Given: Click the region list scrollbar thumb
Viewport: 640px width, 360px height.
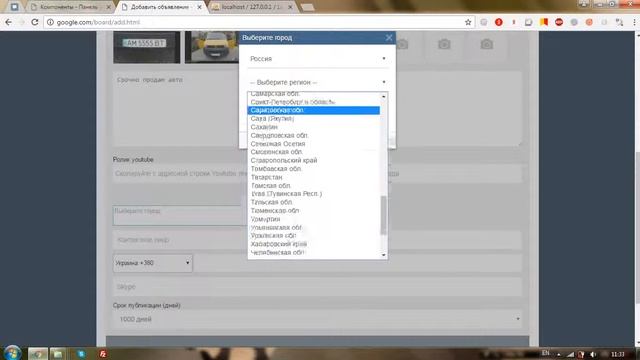Looking at the screenshot, I should (383, 215).
